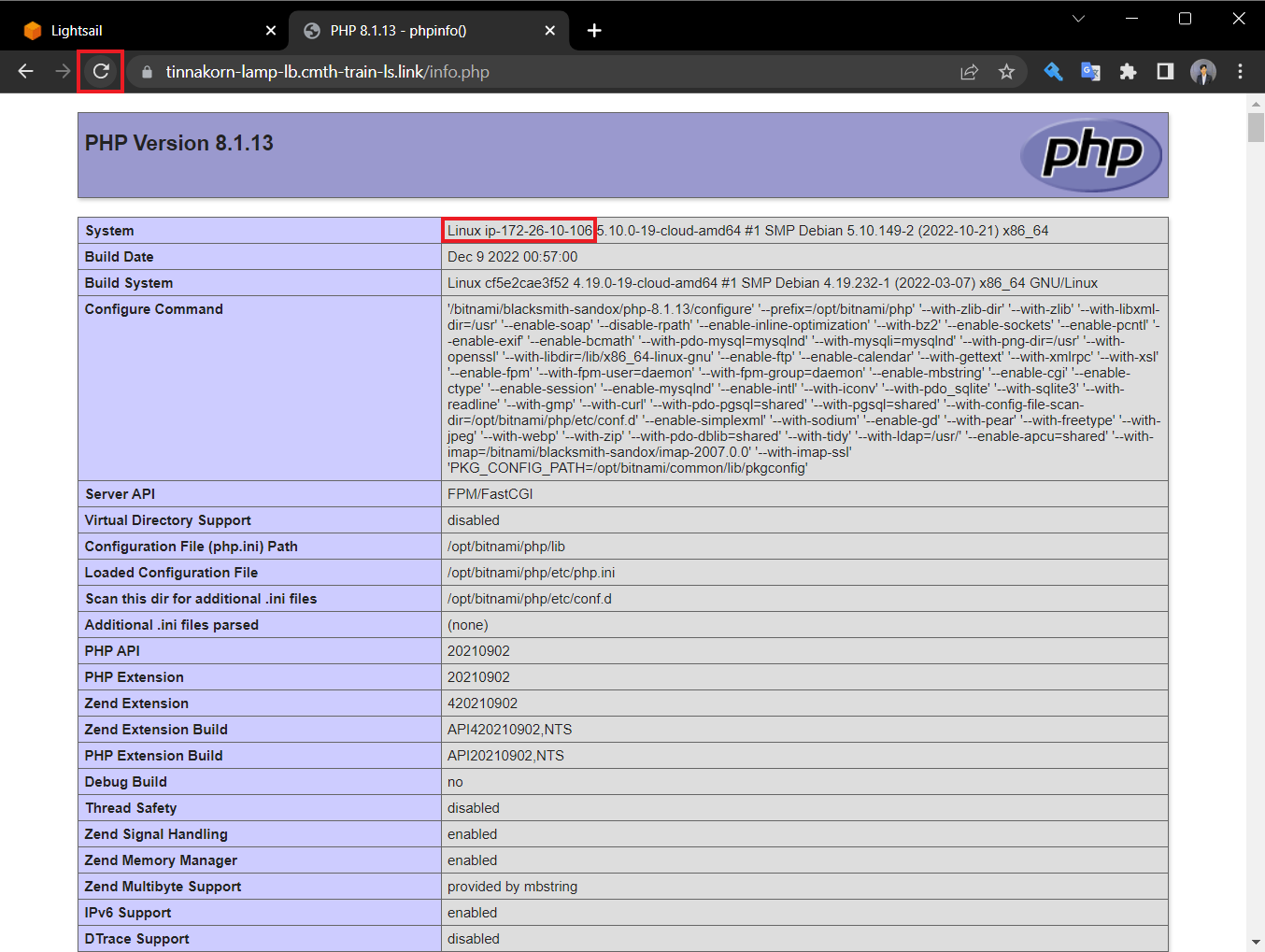Click the PHP Extension label

[135, 677]
